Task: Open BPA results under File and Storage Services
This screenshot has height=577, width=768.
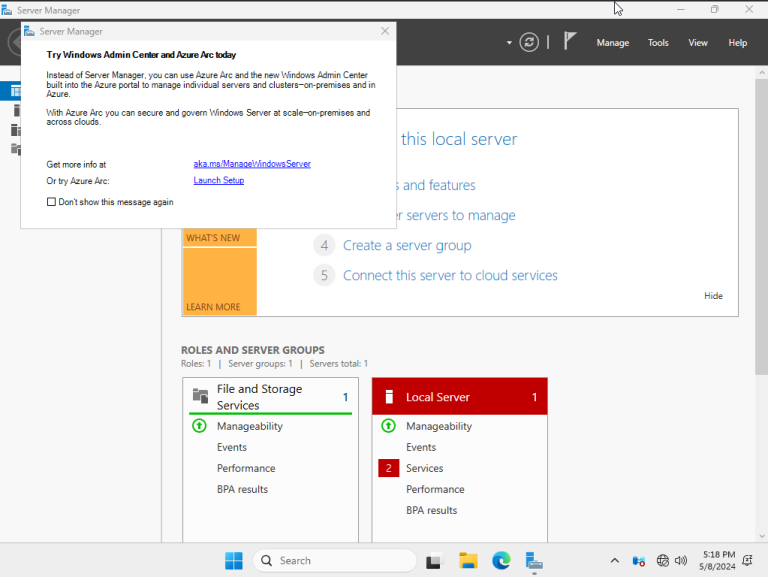Action: coord(242,489)
